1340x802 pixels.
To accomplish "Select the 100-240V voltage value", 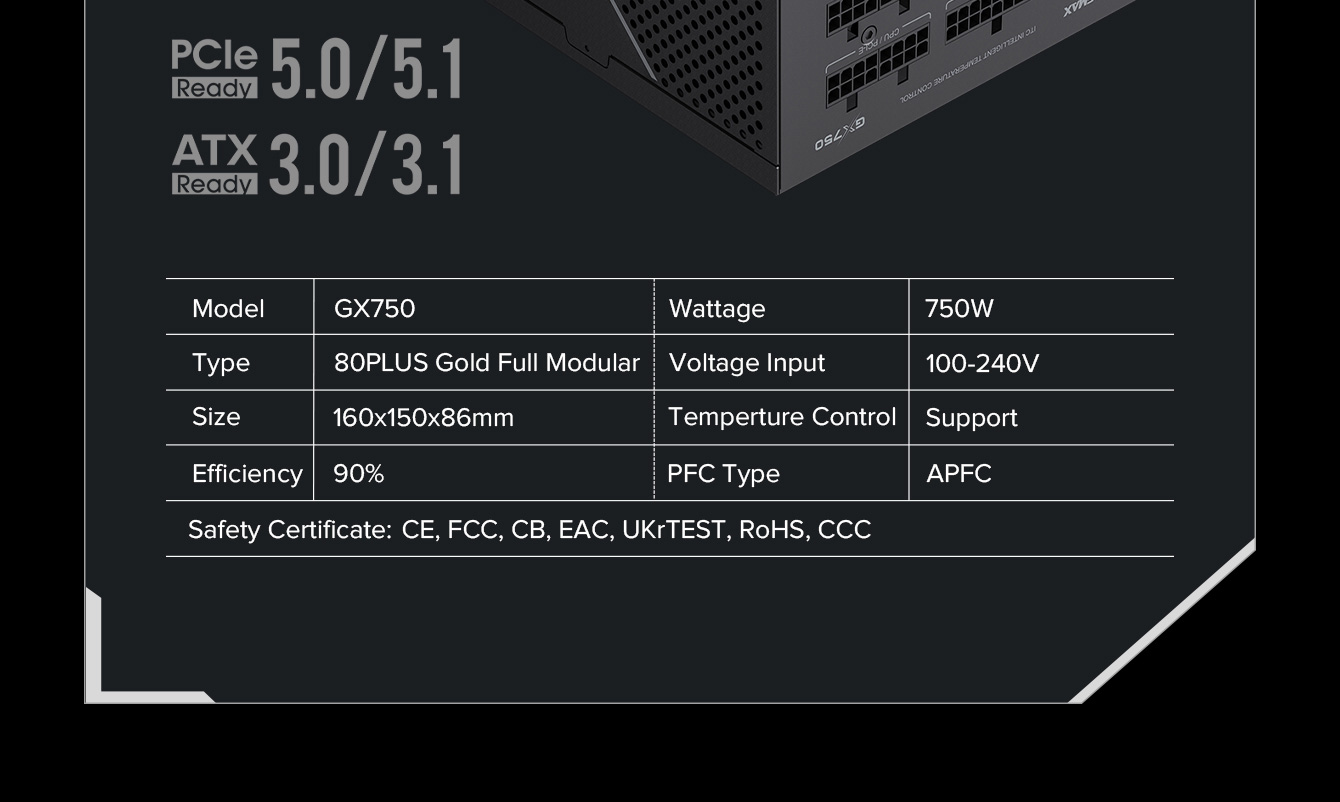I will click(x=982, y=364).
